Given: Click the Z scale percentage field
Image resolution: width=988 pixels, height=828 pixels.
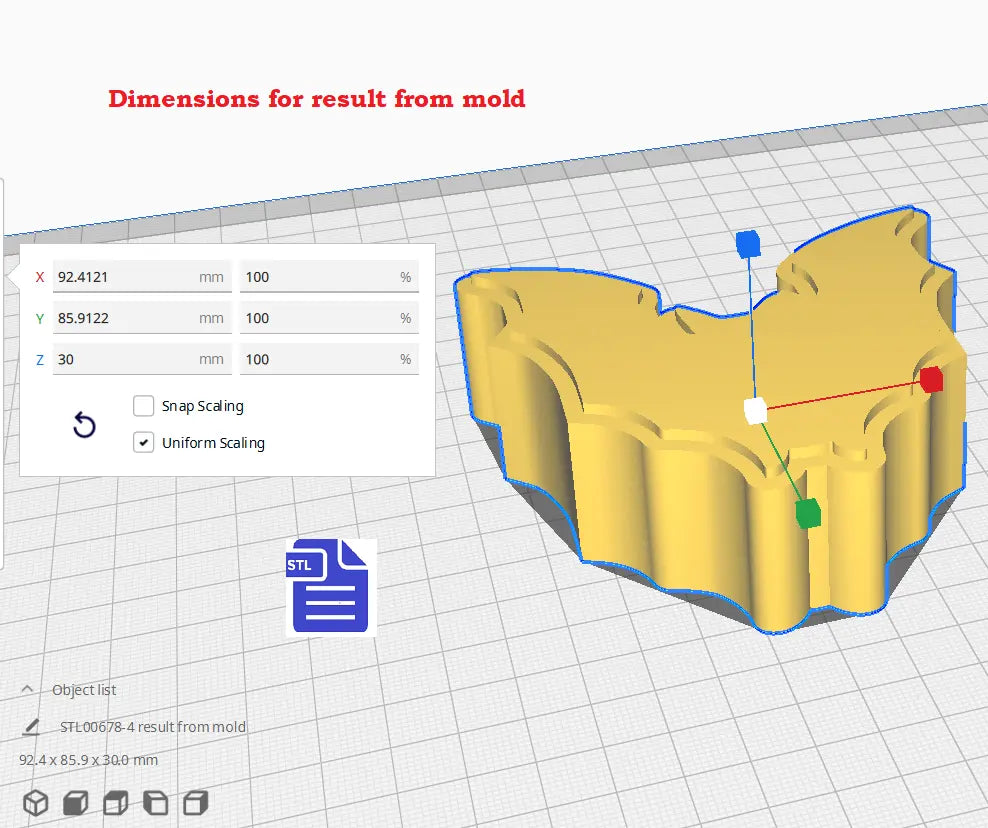Looking at the screenshot, I should click(320, 359).
